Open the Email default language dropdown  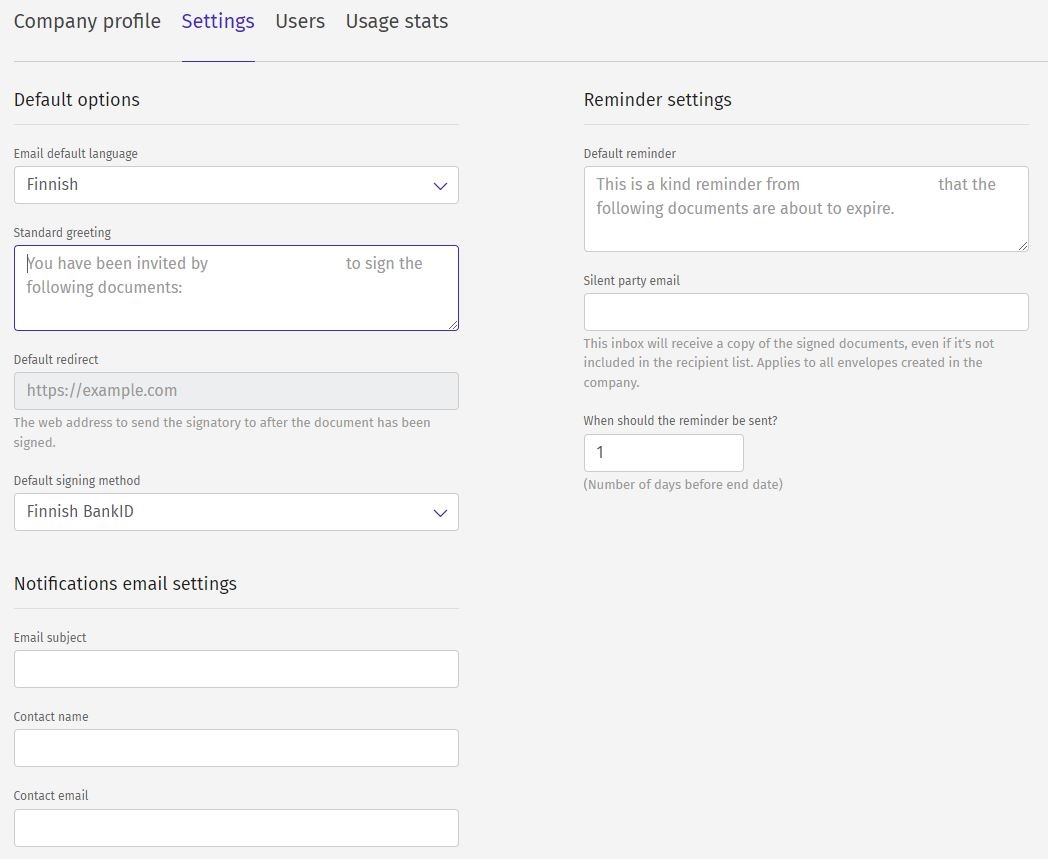[x=236, y=185]
